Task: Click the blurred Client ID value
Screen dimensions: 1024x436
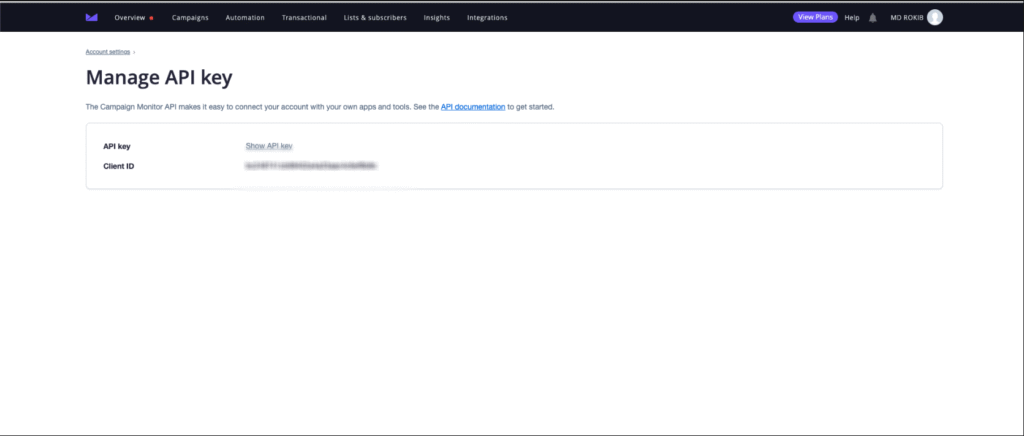Action: coord(311,166)
